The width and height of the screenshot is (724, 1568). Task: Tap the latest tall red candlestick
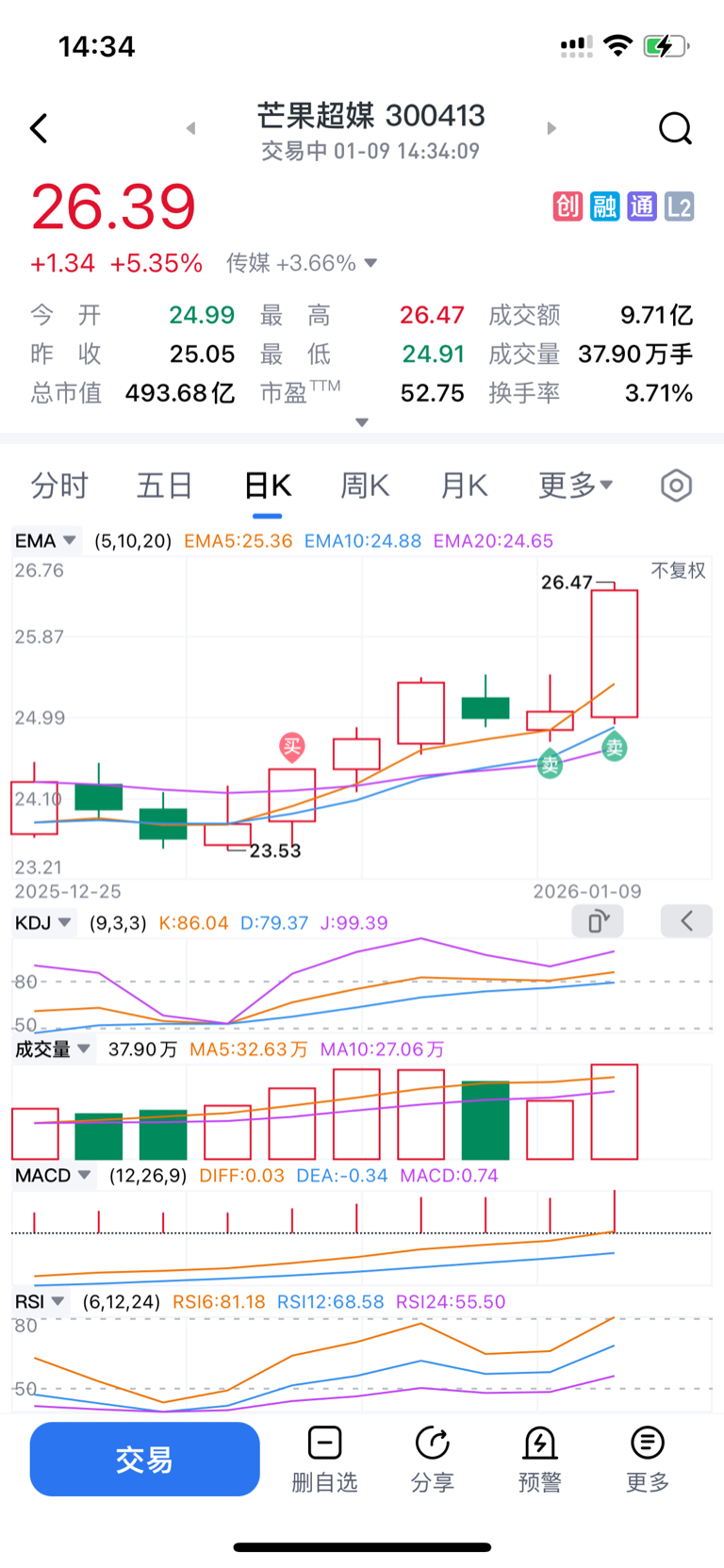pyautogui.click(x=615, y=653)
